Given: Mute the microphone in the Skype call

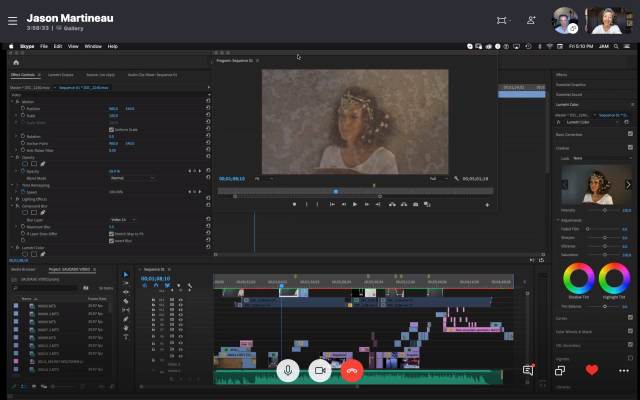Looking at the screenshot, I should [x=288, y=370].
